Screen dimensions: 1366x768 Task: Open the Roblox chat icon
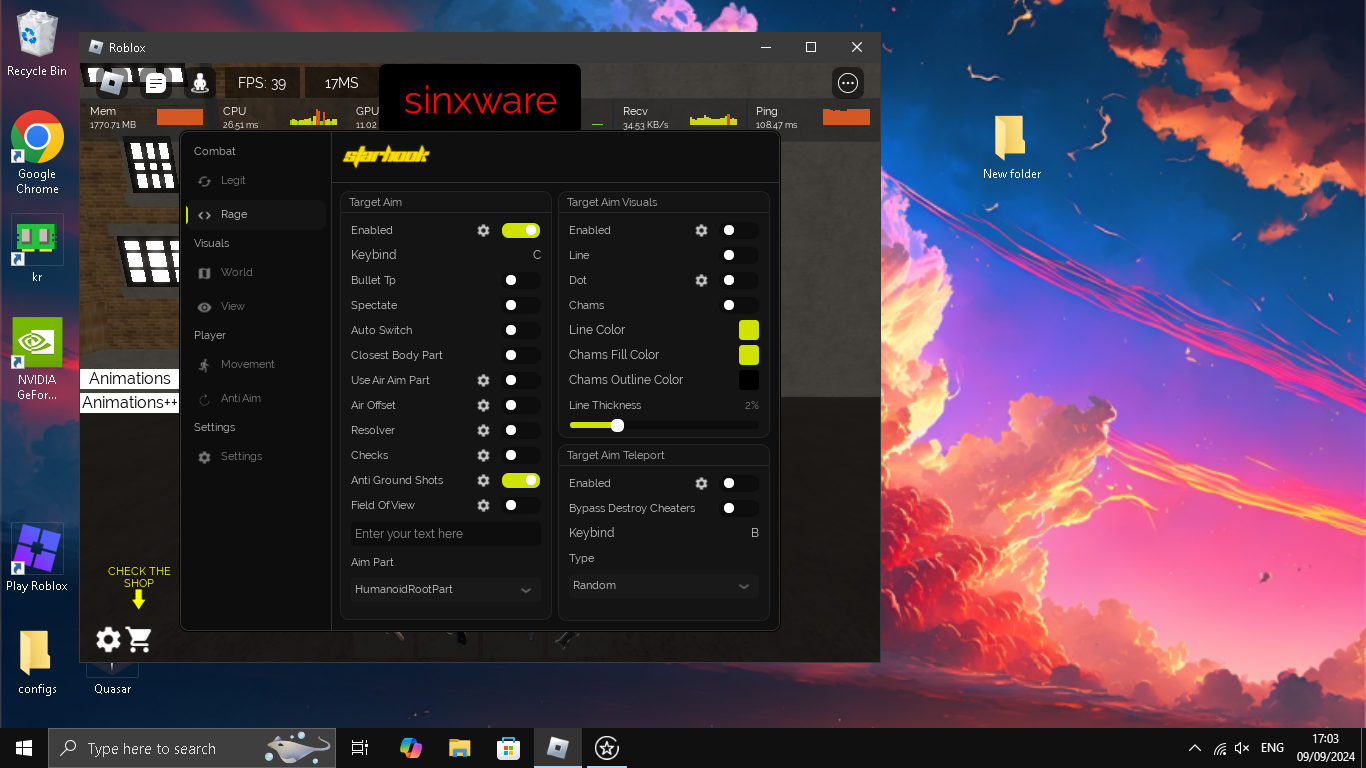click(x=155, y=83)
